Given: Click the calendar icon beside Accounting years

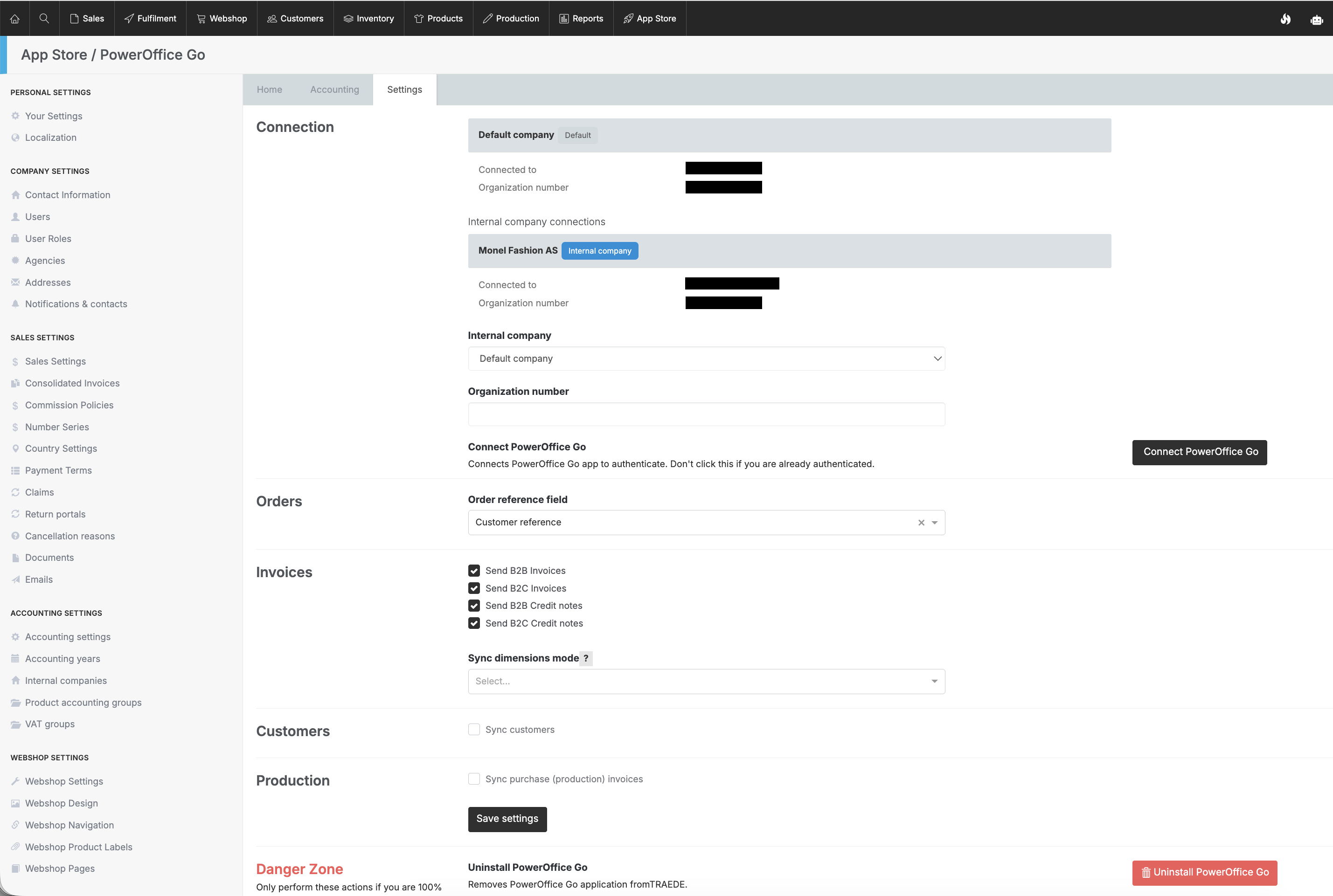Looking at the screenshot, I should [15, 659].
